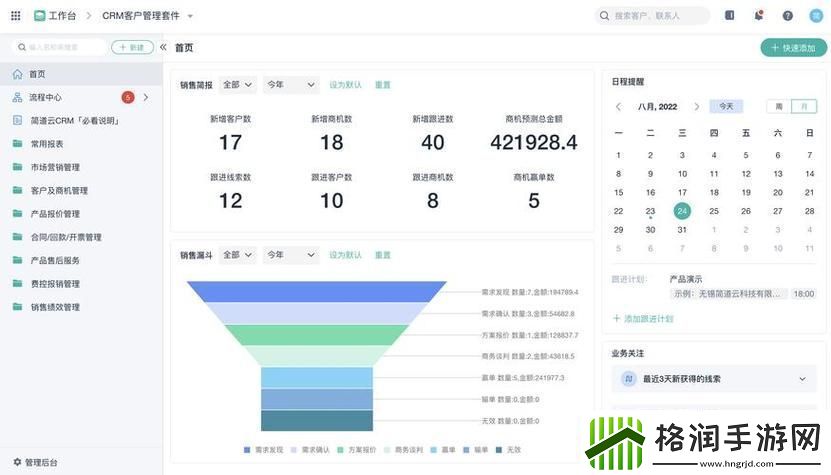This screenshot has width=831, height=475.
Task: Open 全部 dropdown in 销售漏斗
Action: click(237, 255)
